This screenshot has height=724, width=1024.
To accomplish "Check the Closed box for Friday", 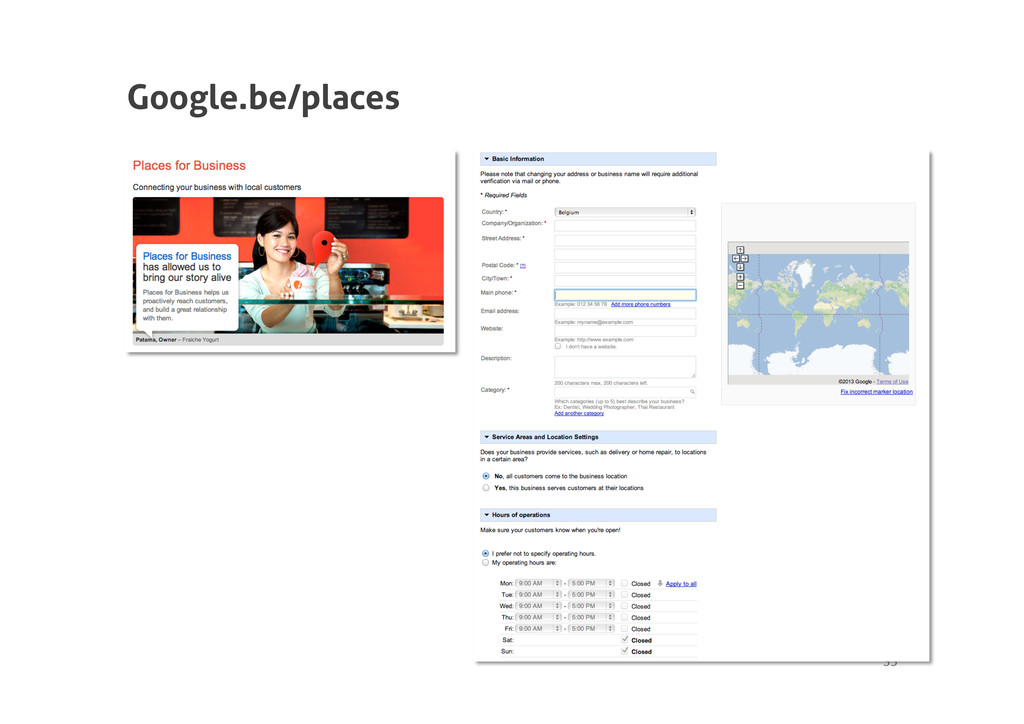I will 624,629.
